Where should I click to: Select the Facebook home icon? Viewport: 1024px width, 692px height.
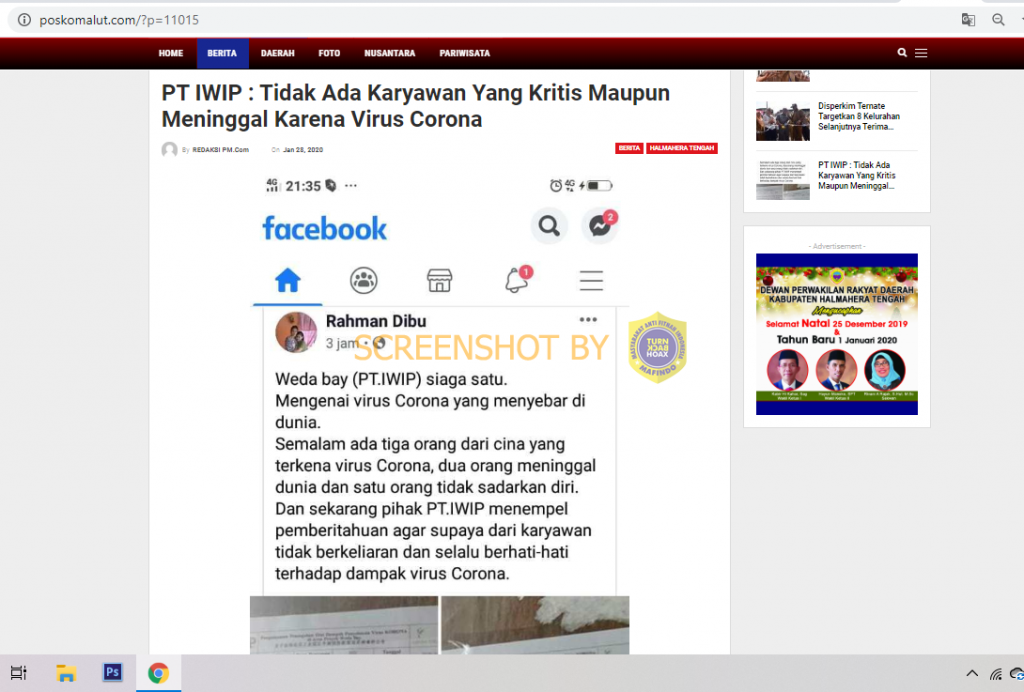tap(287, 280)
